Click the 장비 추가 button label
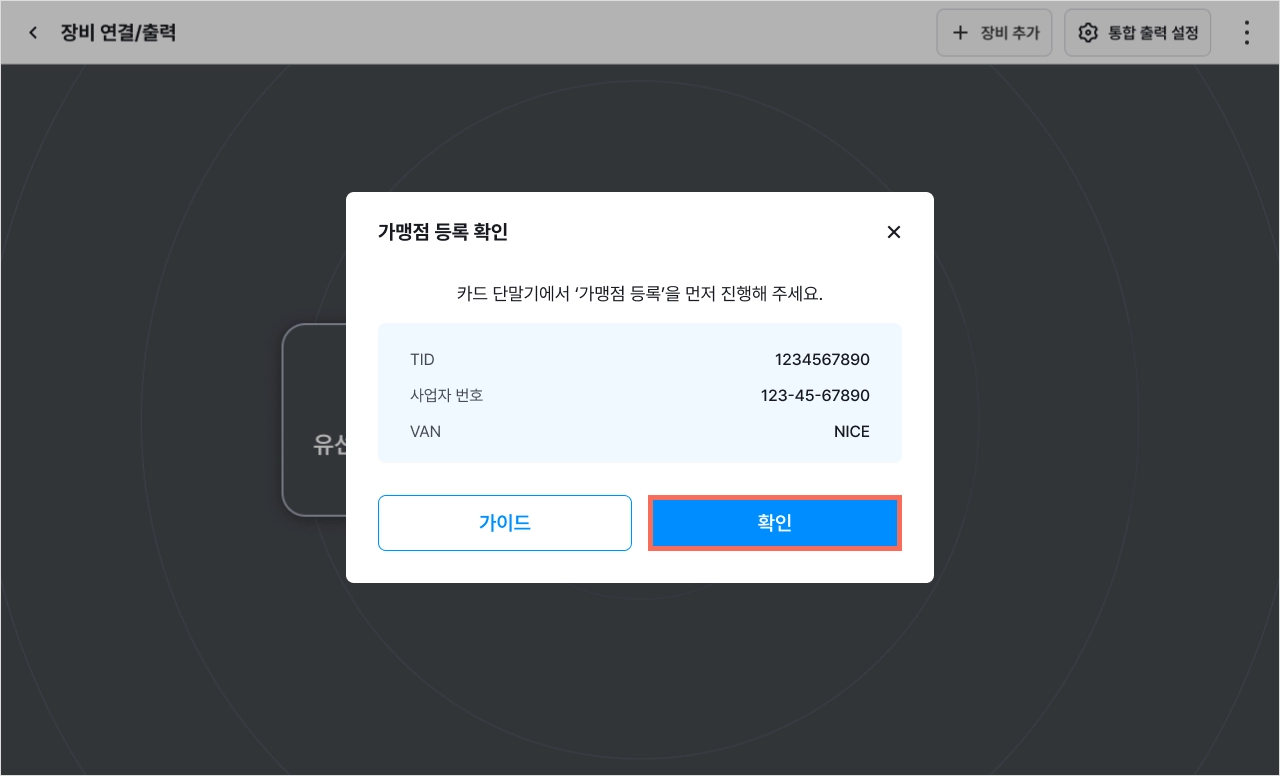1280x776 pixels. tap(1010, 33)
